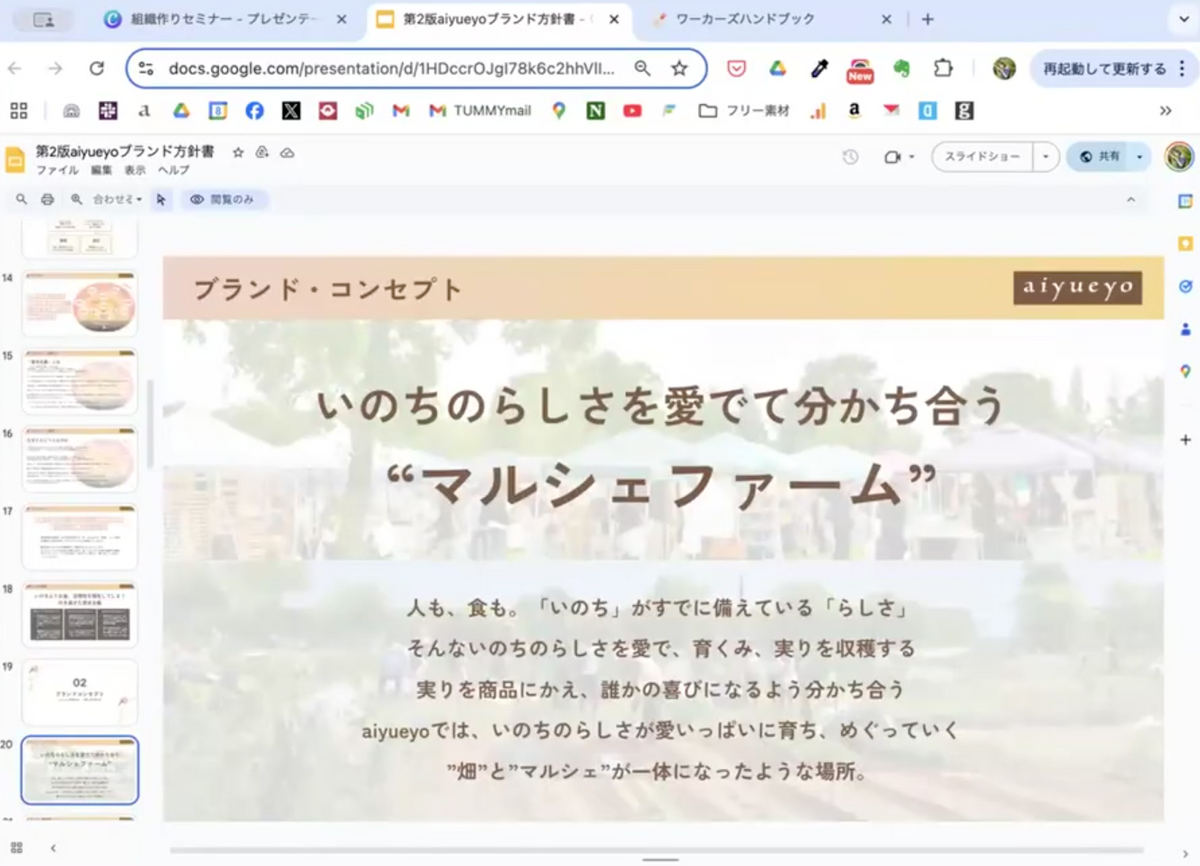
Task: Collapse the filmstrip with the left chevron
Action: (x=53, y=847)
